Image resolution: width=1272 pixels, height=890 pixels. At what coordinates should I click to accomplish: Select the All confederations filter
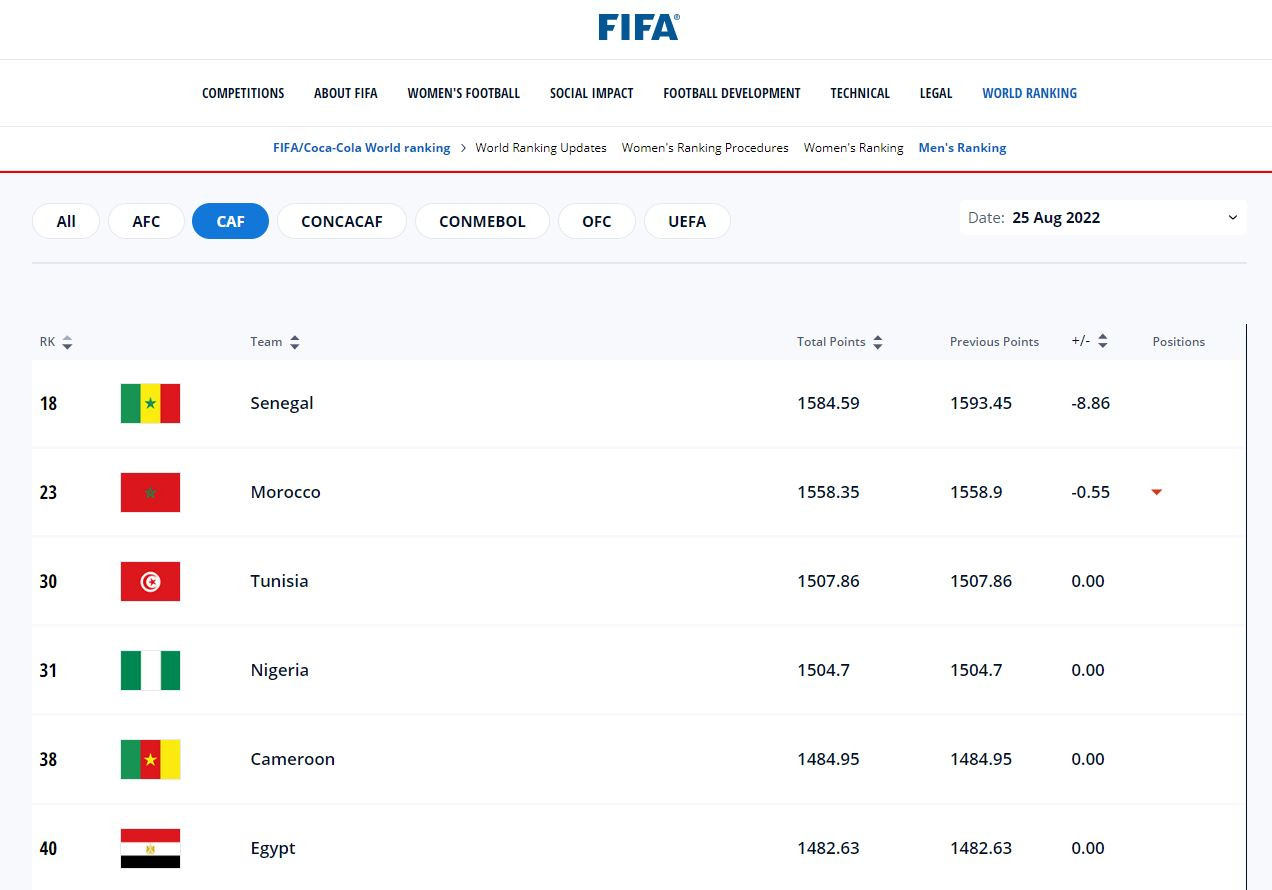coord(66,221)
